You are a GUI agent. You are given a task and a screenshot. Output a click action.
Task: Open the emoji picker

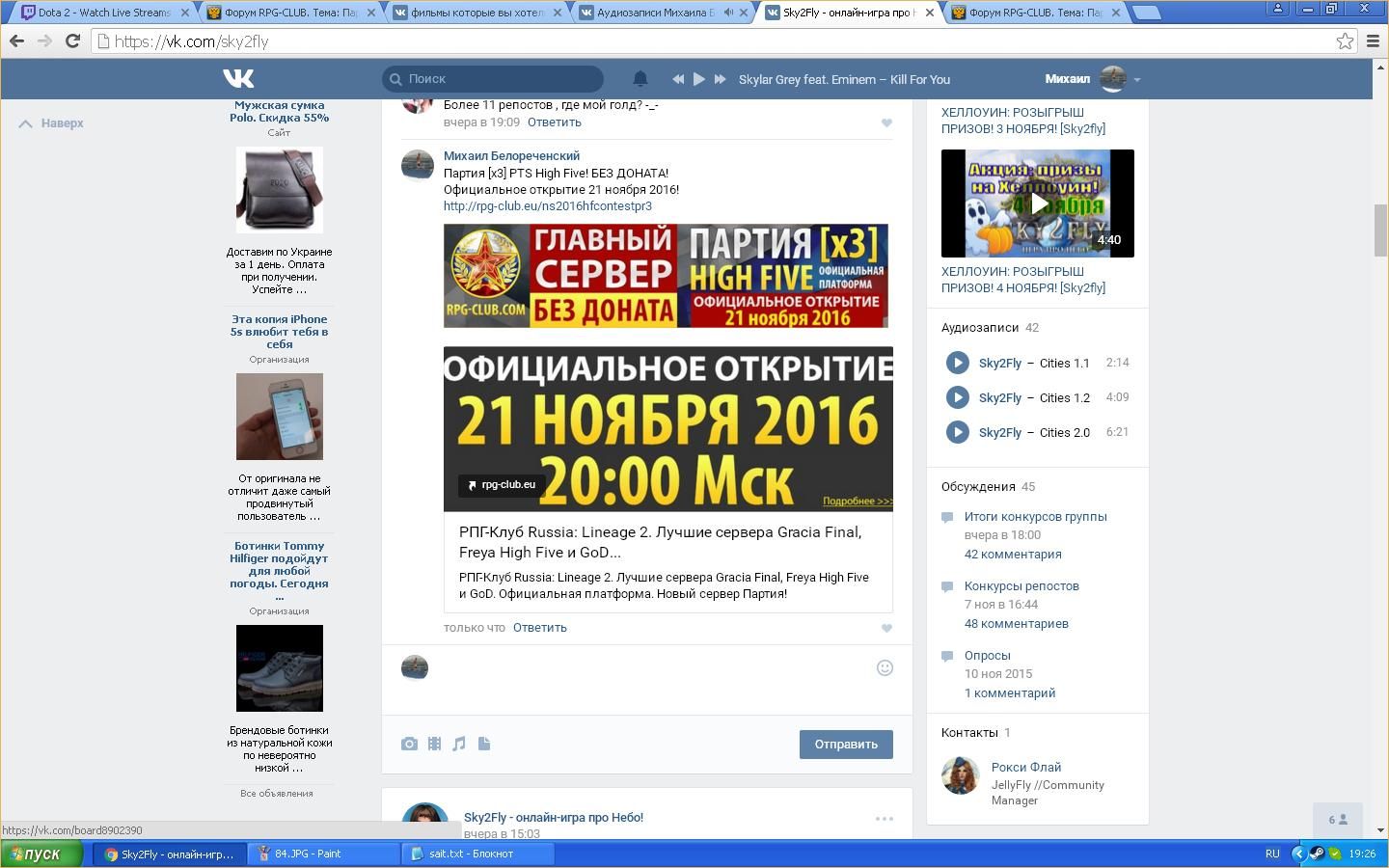click(885, 667)
